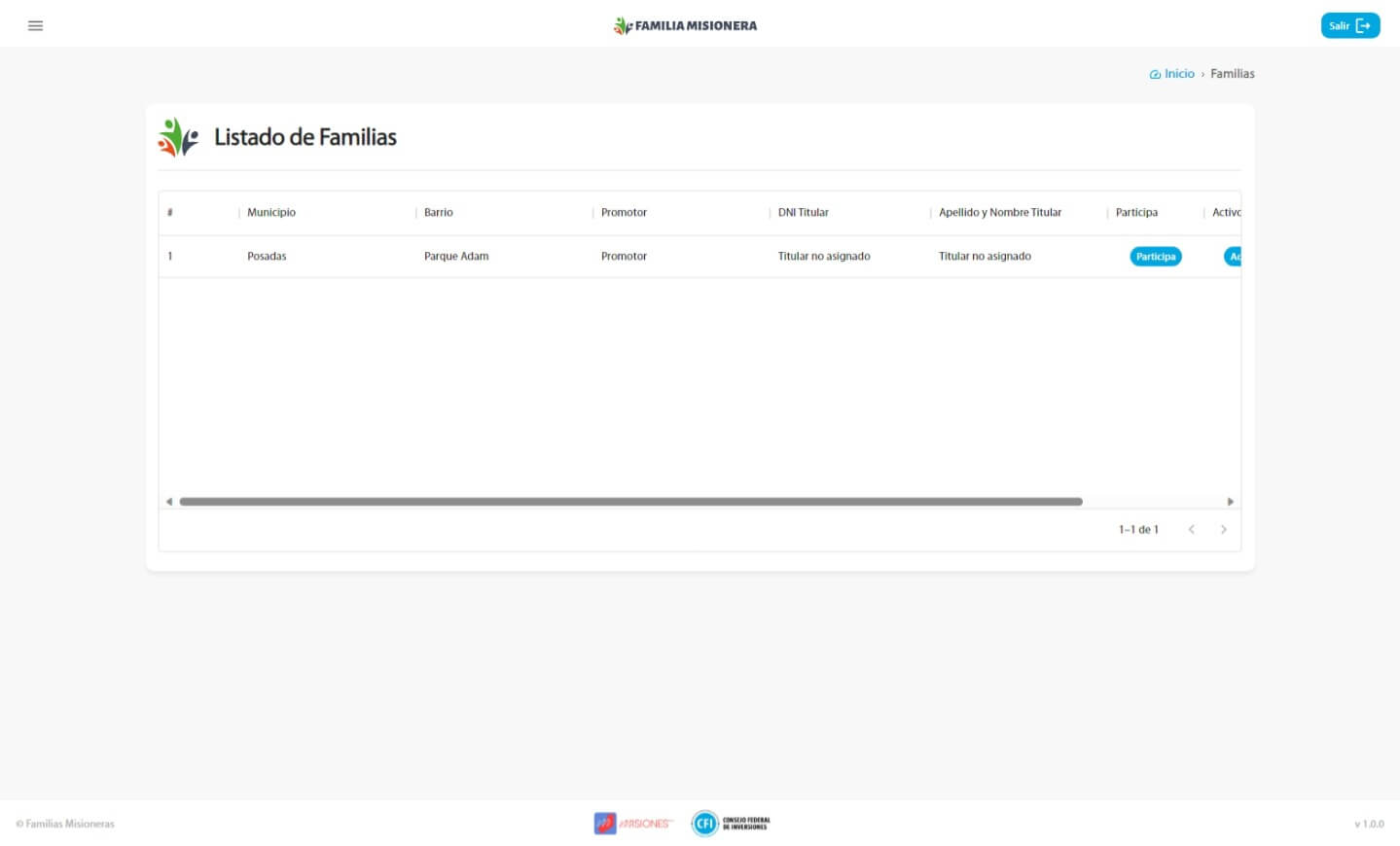Click the Promotor column header
This screenshot has height=846, width=1400.
click(x=624, y=213)
